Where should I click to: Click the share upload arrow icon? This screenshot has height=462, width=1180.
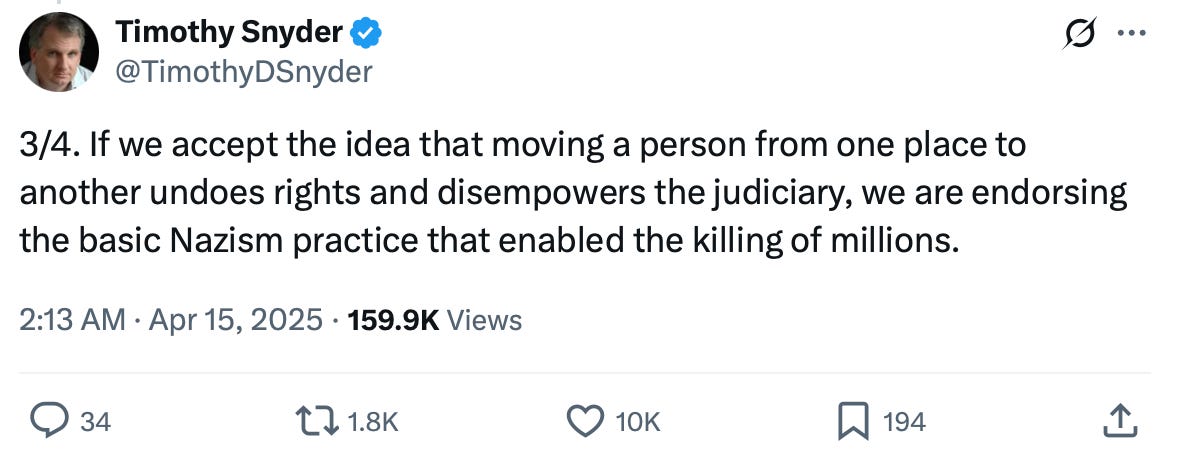coord(1119,421)
